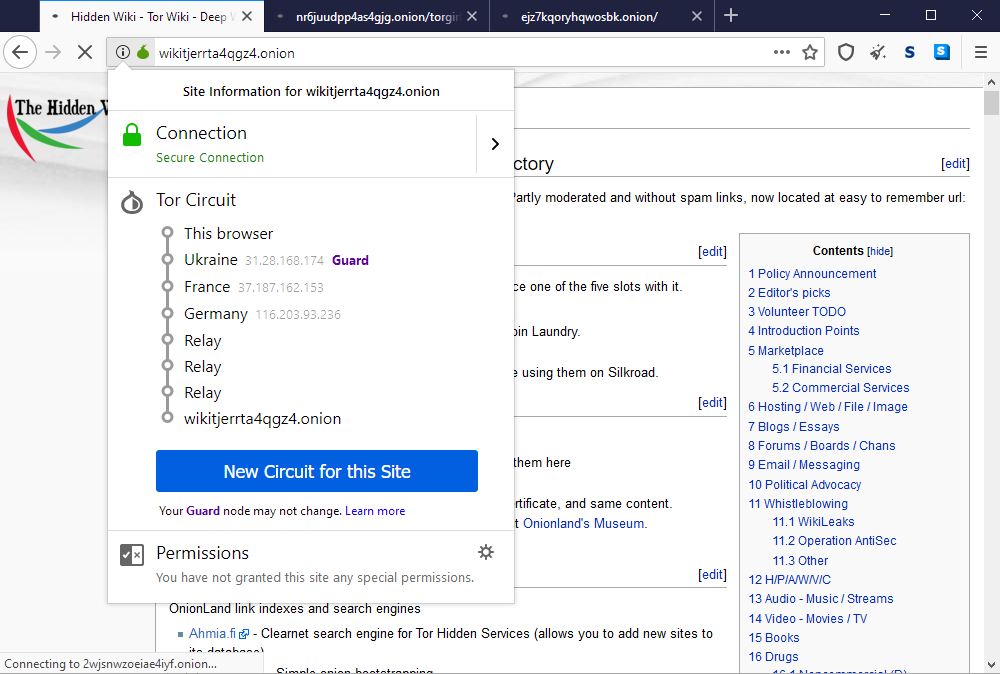
Task: Open 7 Blogs / Essays link
Action: click(793, 427)
